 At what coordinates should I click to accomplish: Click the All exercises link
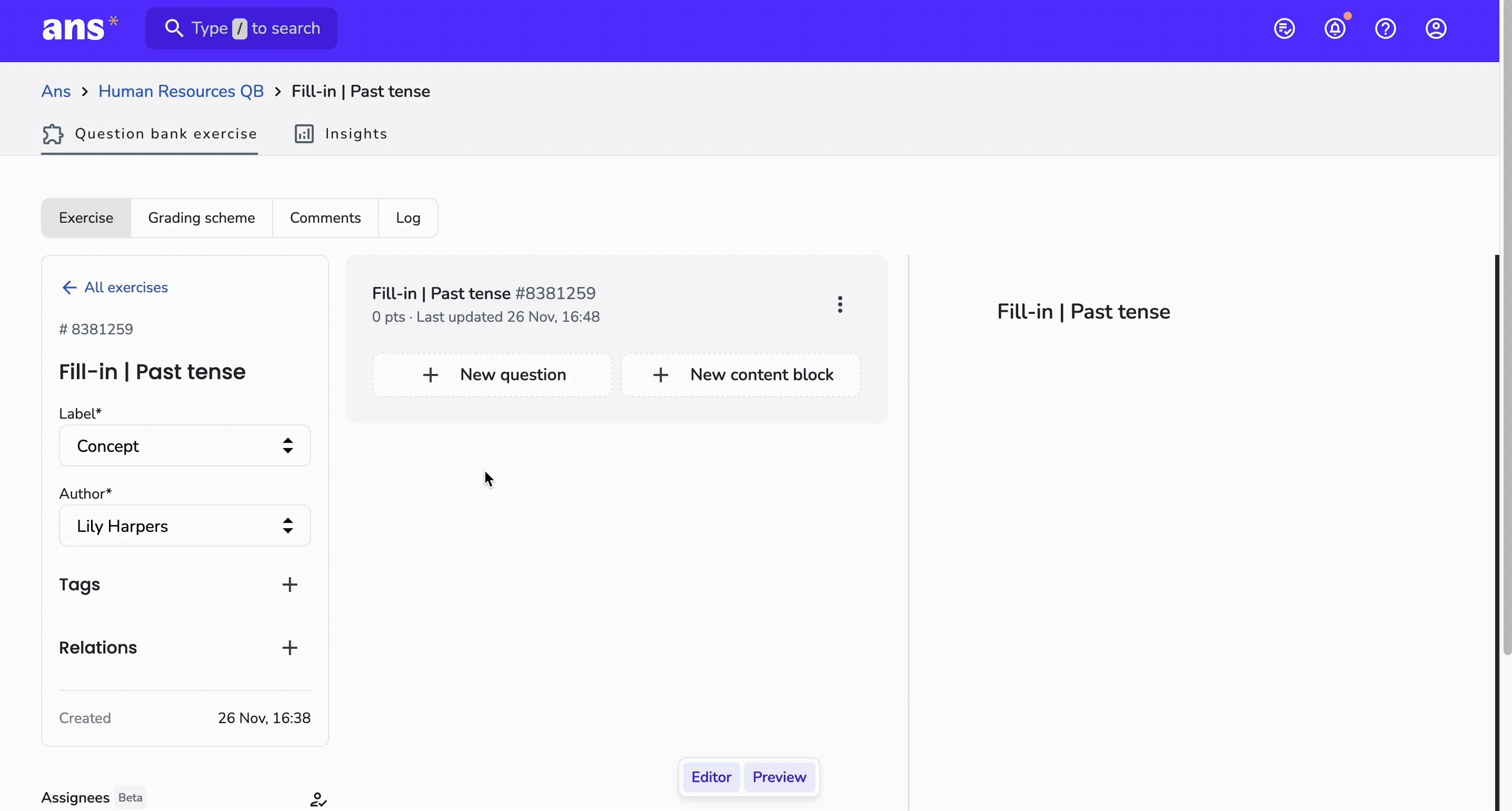pos(126,287)
